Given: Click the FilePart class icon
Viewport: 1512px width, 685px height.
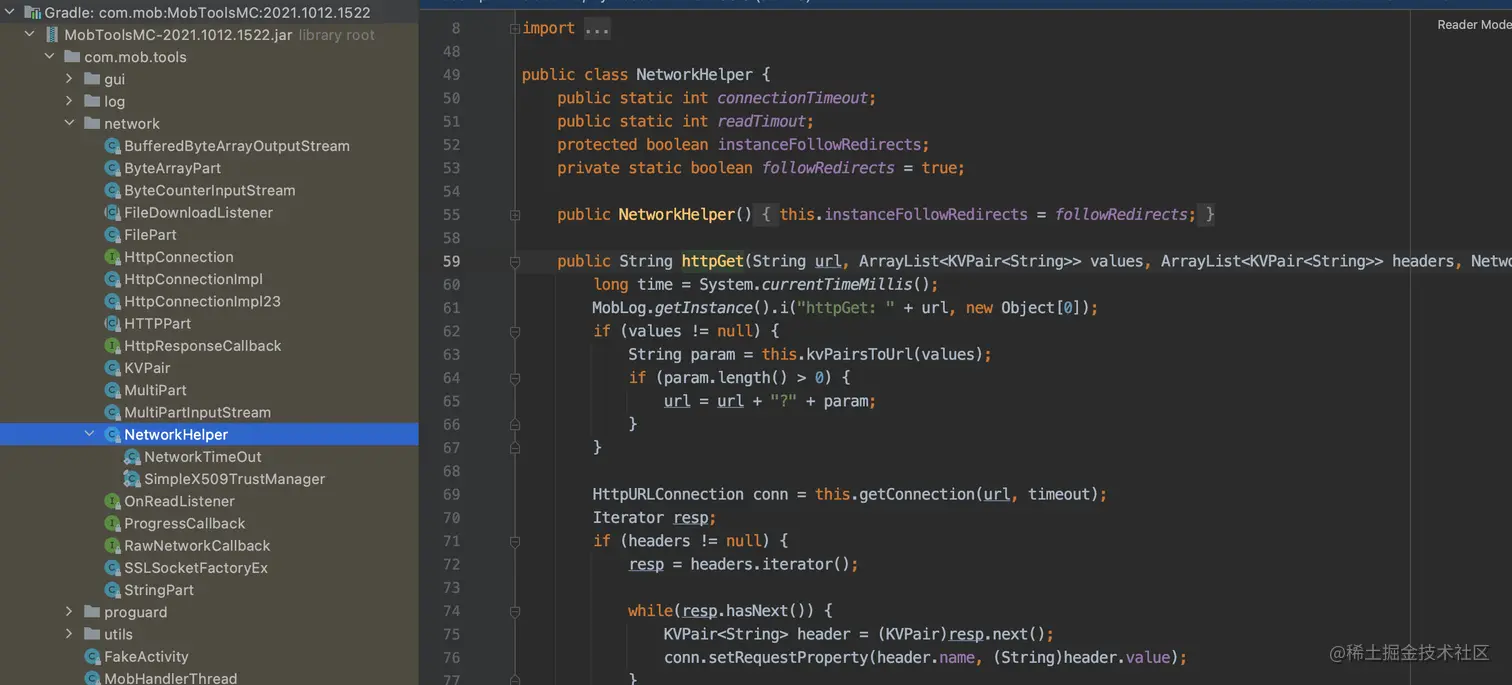Looking at the screenshot, I should [x=113, y=235].
